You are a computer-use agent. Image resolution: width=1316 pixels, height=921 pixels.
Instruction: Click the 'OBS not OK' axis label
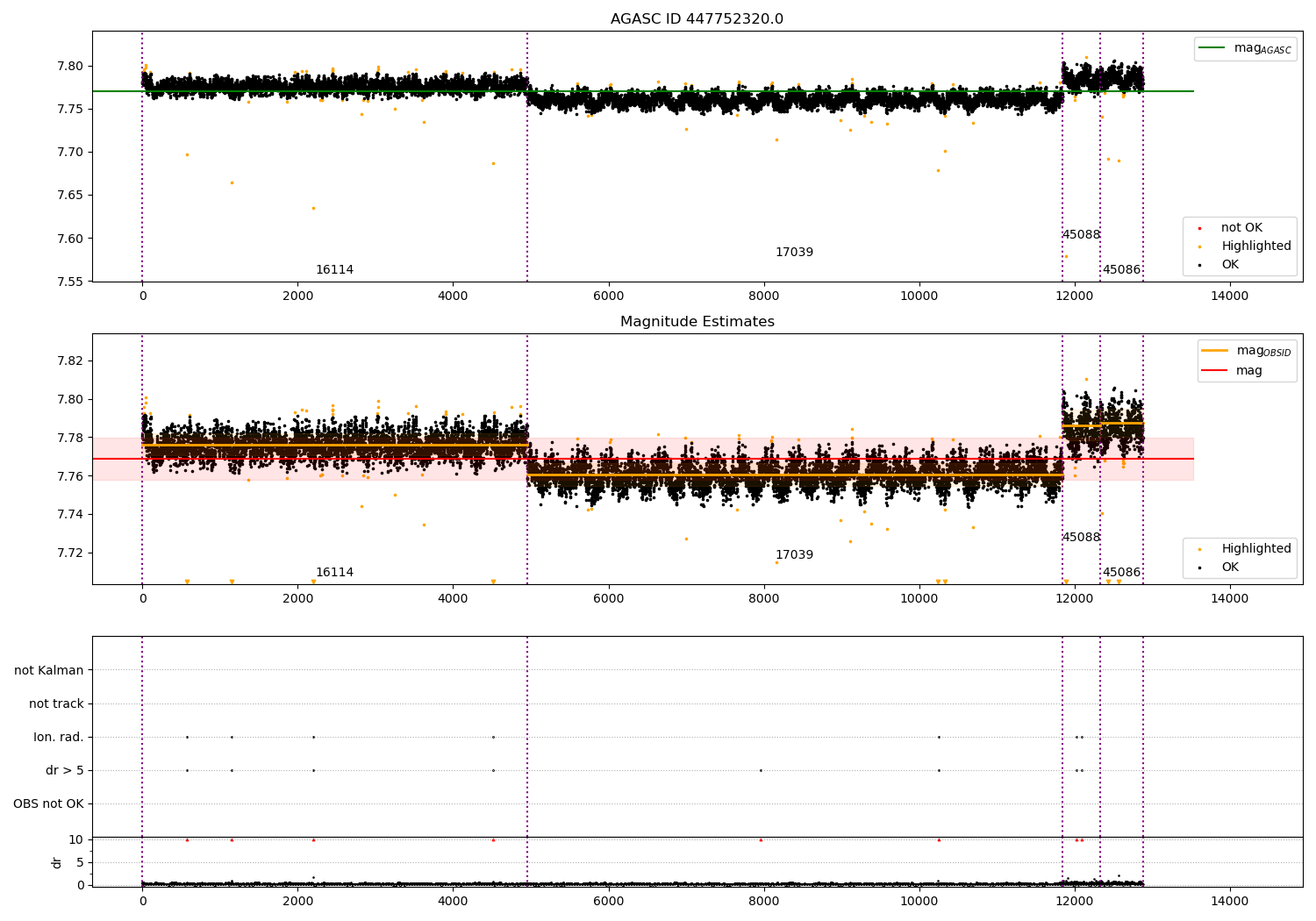pyautogui.click(x=48, y=804)
